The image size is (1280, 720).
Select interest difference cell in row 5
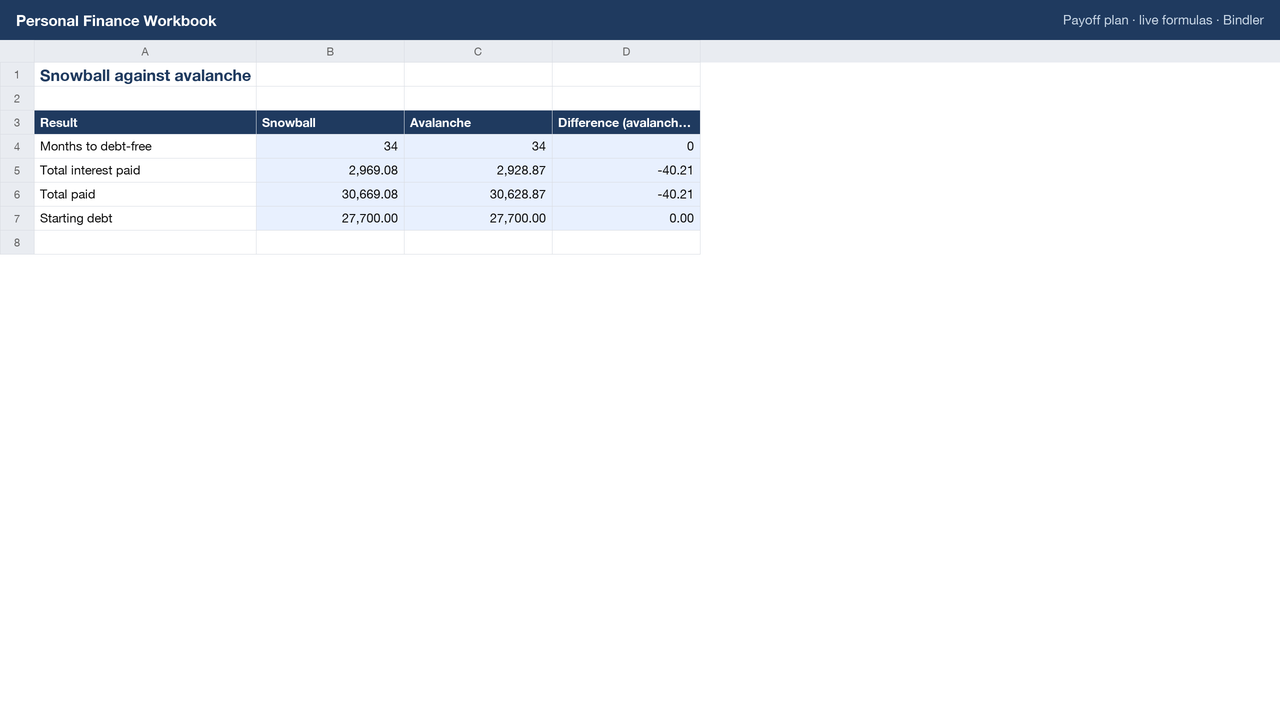point(626,171)
